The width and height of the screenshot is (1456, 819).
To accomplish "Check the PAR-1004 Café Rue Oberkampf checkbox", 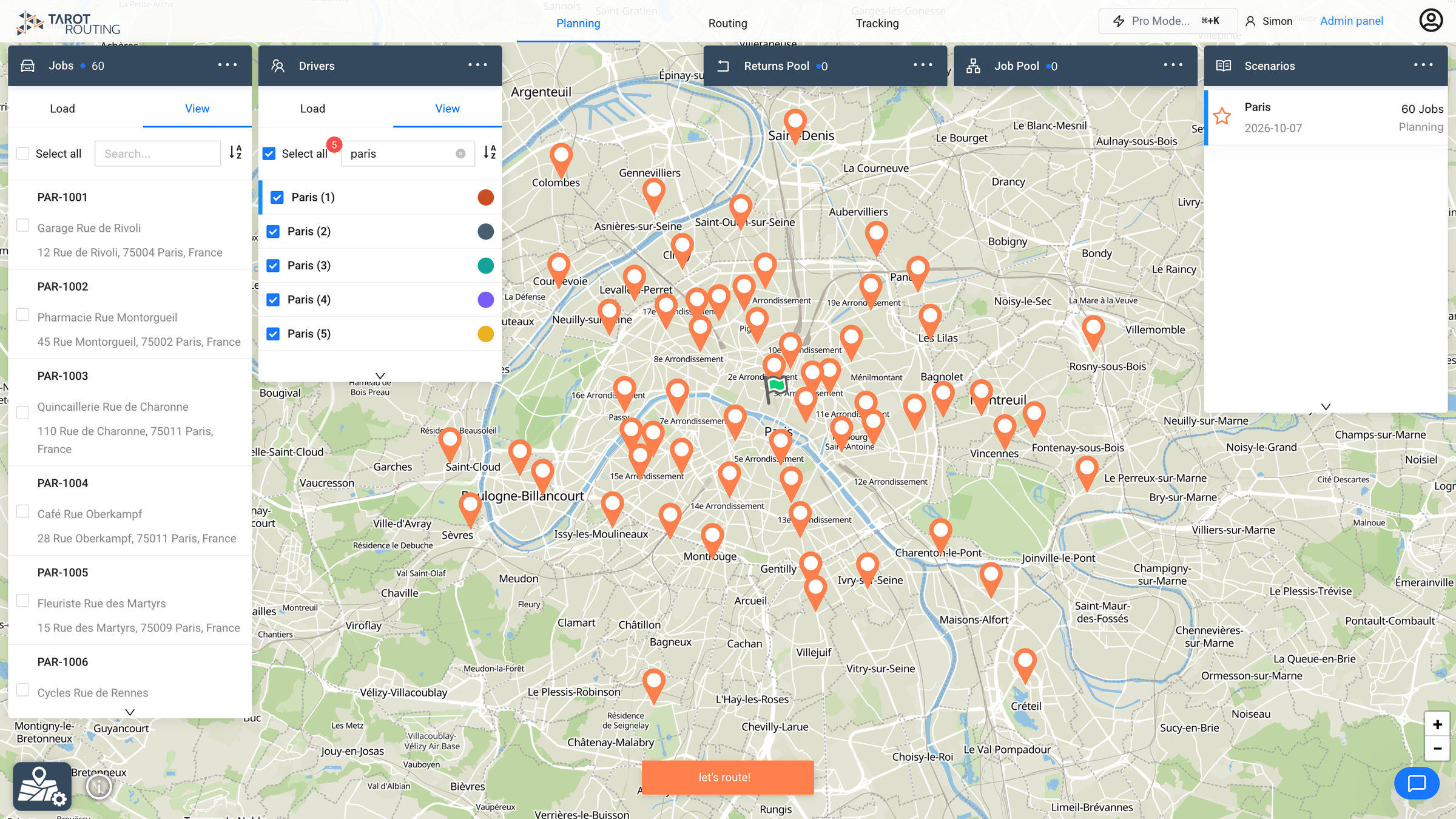I will point(23,511).
